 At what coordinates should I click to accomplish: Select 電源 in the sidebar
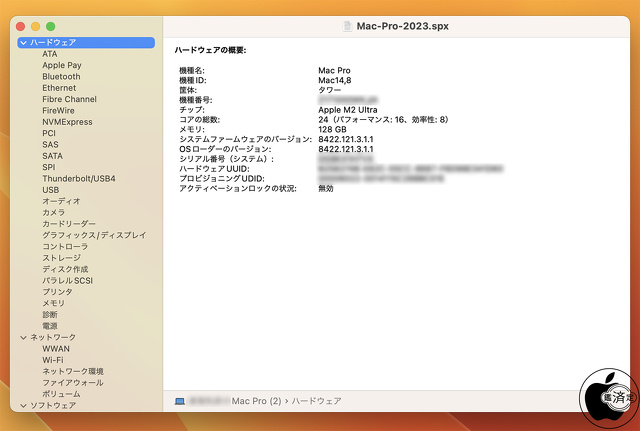tap(50, 326)
